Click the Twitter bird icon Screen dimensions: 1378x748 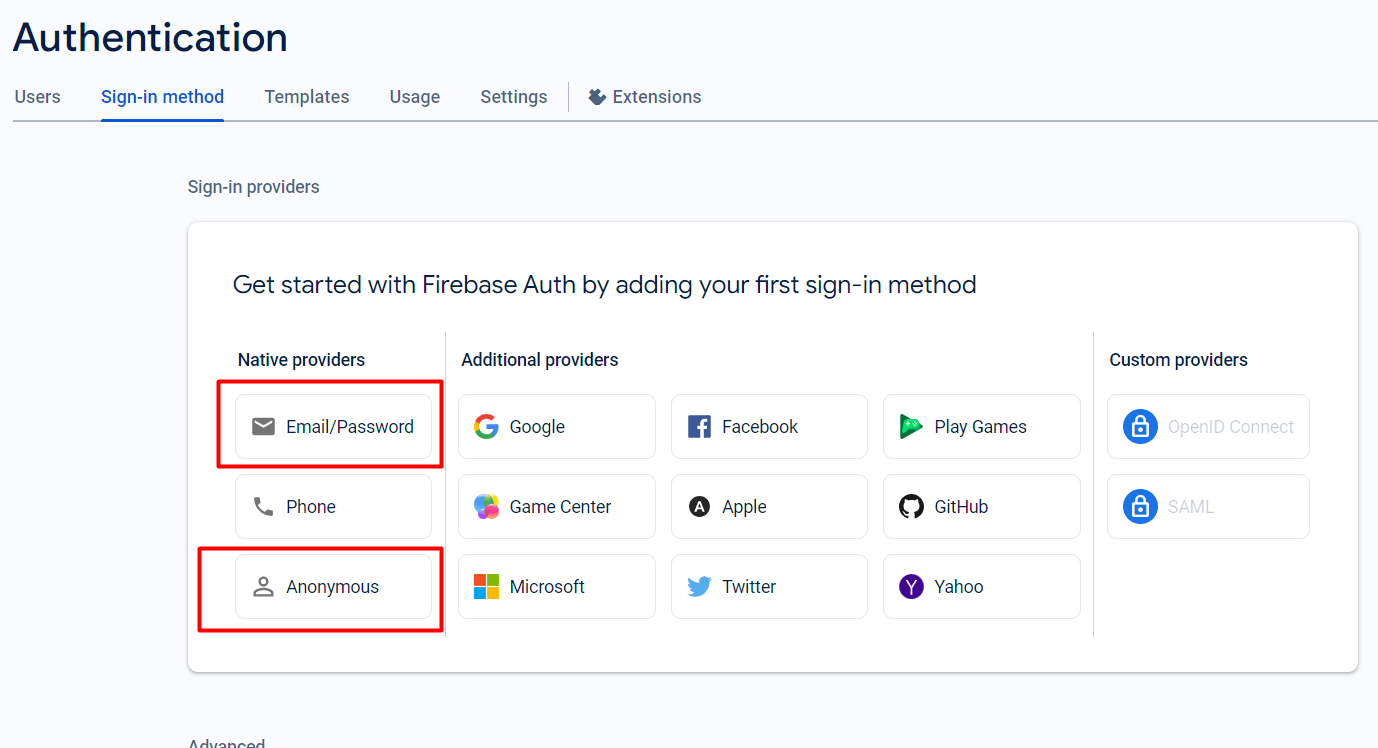pos(699,587)
